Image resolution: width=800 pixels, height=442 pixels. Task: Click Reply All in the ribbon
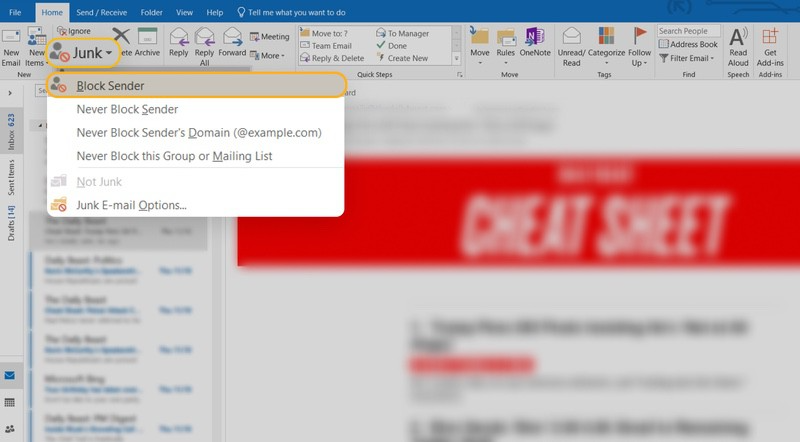click(205, 47)
